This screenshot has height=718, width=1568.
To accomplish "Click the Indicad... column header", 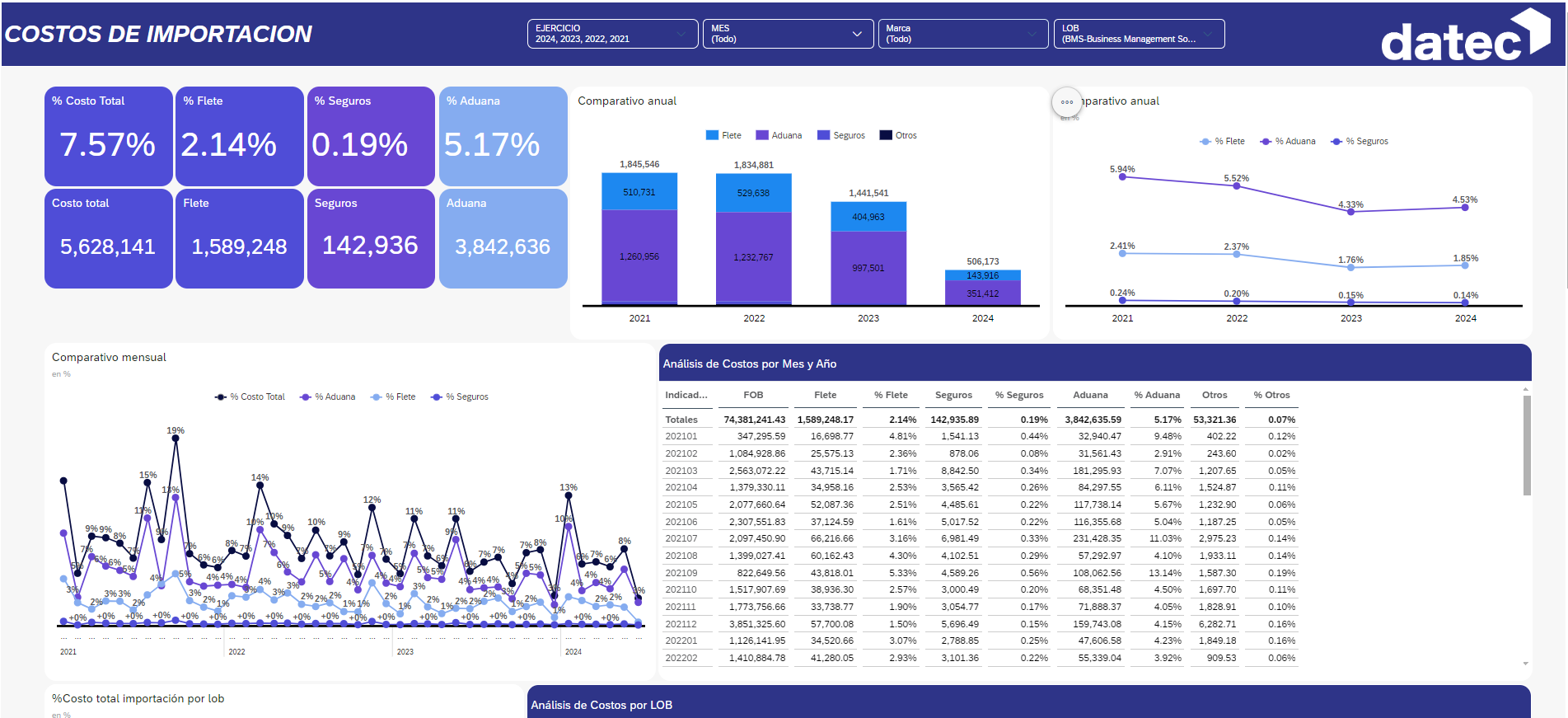I will point(686,395).
